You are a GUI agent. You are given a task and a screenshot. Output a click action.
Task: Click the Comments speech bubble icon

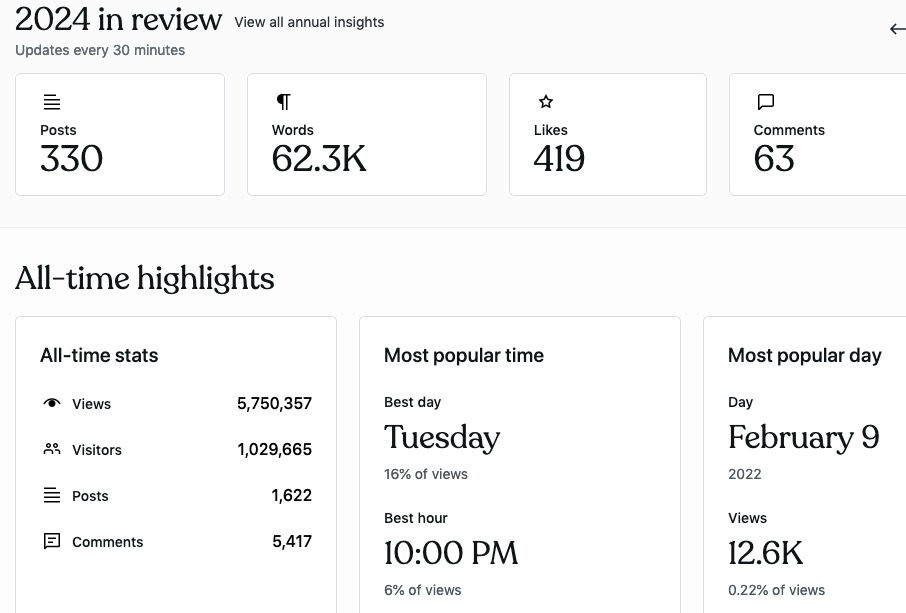pos(766,102)
